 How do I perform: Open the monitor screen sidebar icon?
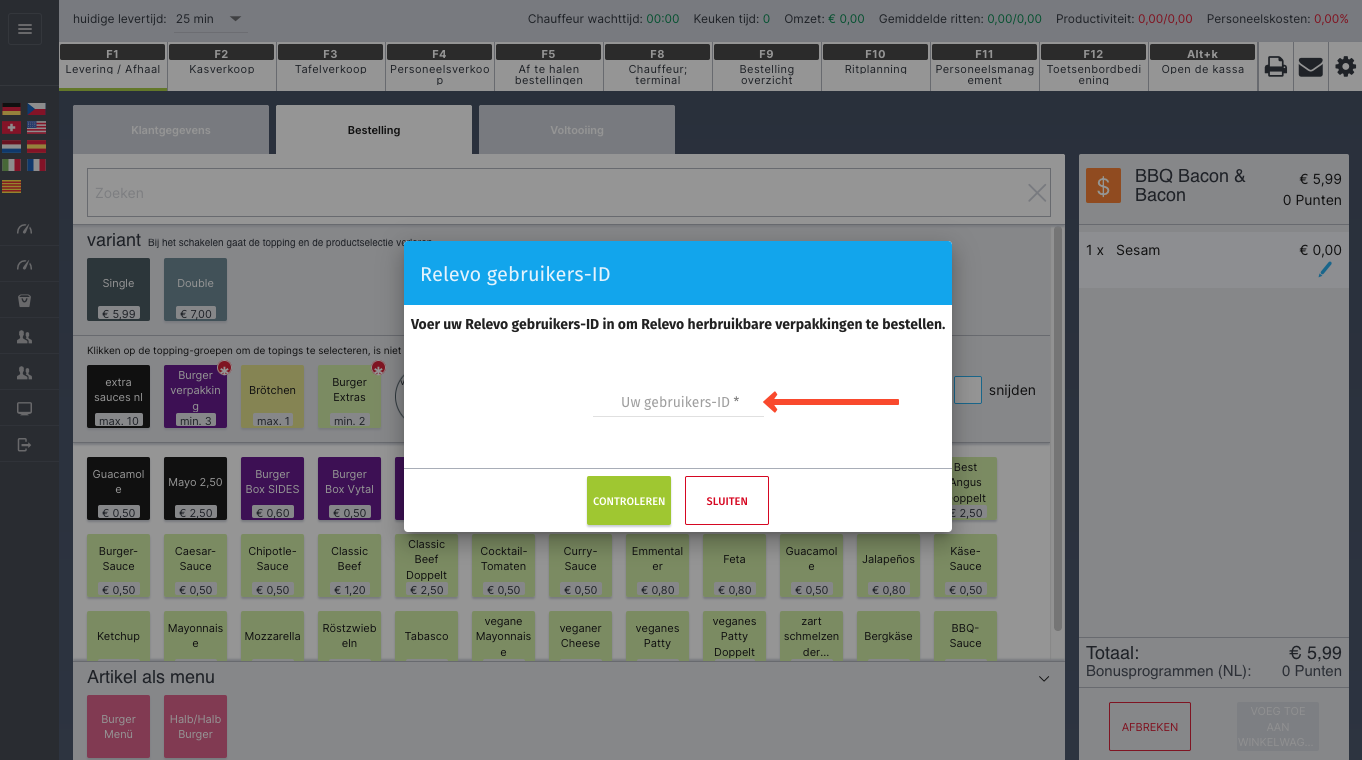coord(25,408)
